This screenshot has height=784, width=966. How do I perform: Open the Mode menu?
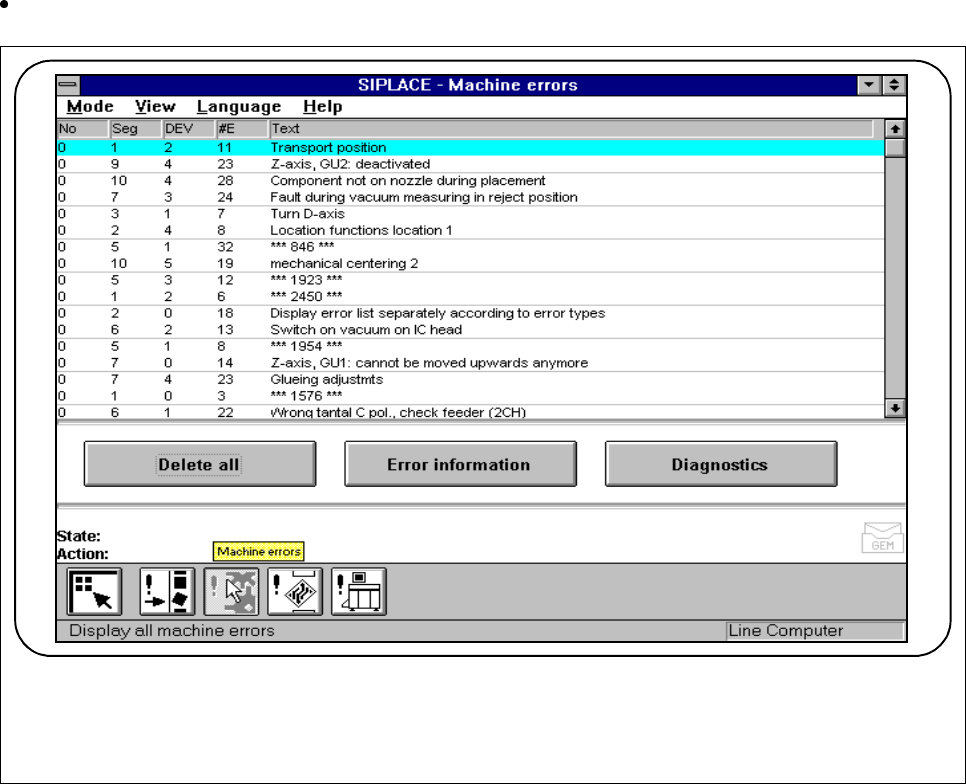(x=90, y=107)
